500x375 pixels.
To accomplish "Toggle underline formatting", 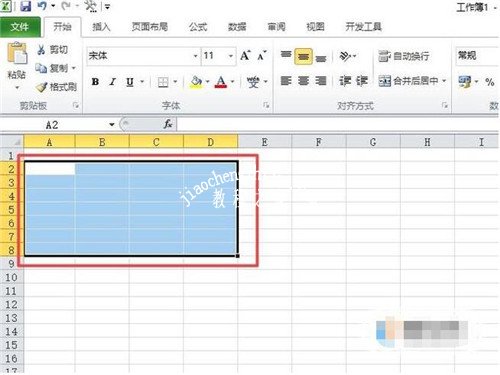I will (130, 82).
